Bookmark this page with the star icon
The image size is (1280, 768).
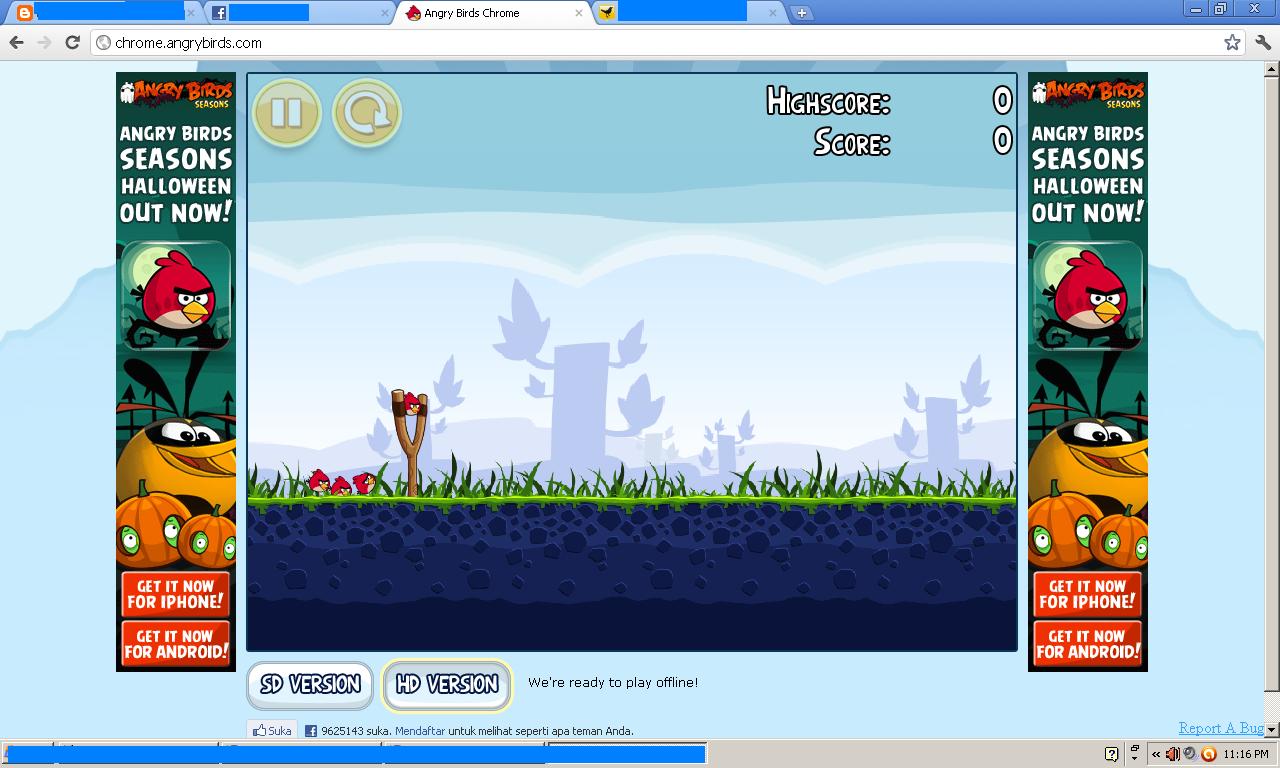pos(1232,42)
